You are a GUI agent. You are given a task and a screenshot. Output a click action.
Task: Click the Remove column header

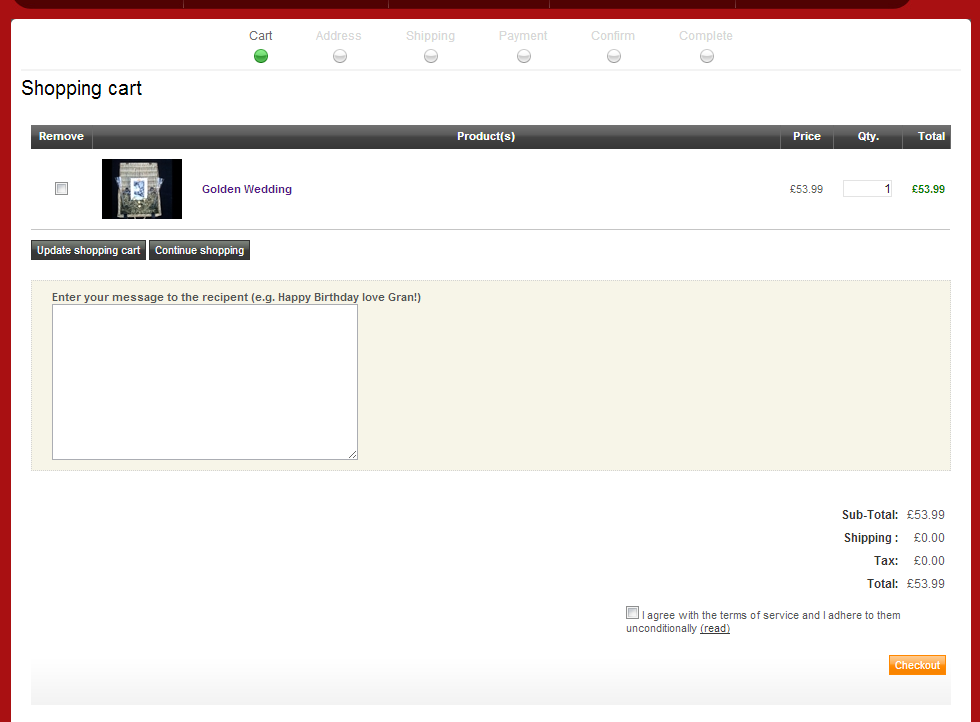coord(61,136)
